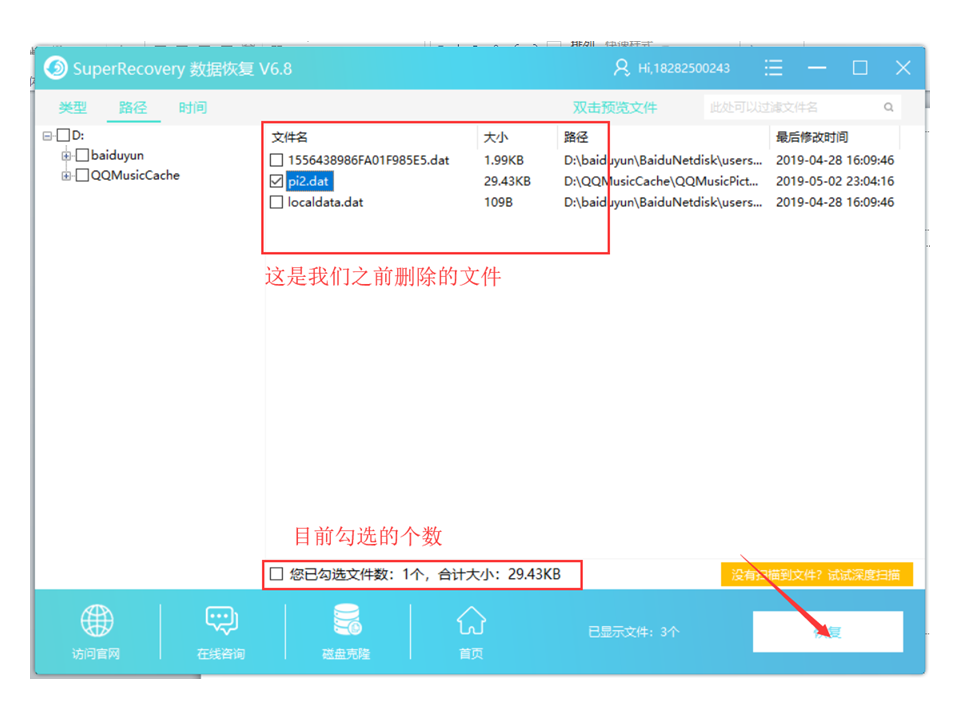Click the 您已勾选文件数 summary text

425,574
